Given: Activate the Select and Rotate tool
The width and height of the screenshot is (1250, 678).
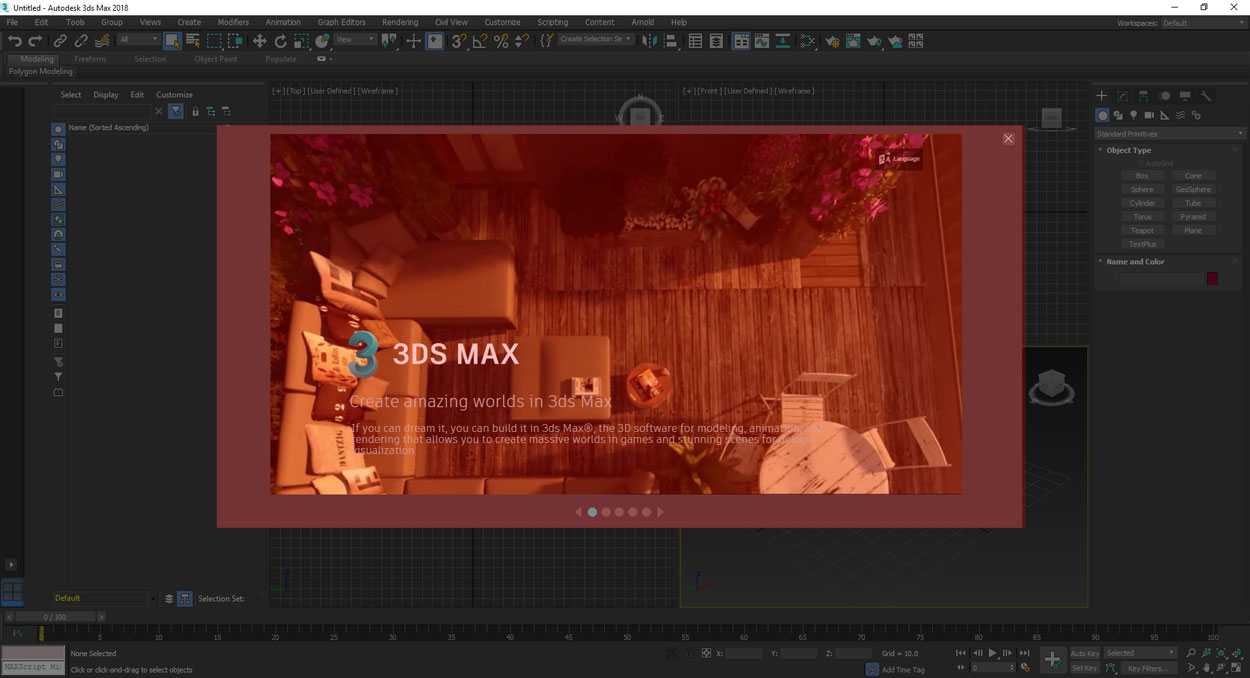Looking at the screenshot, I should click(280, 41).
